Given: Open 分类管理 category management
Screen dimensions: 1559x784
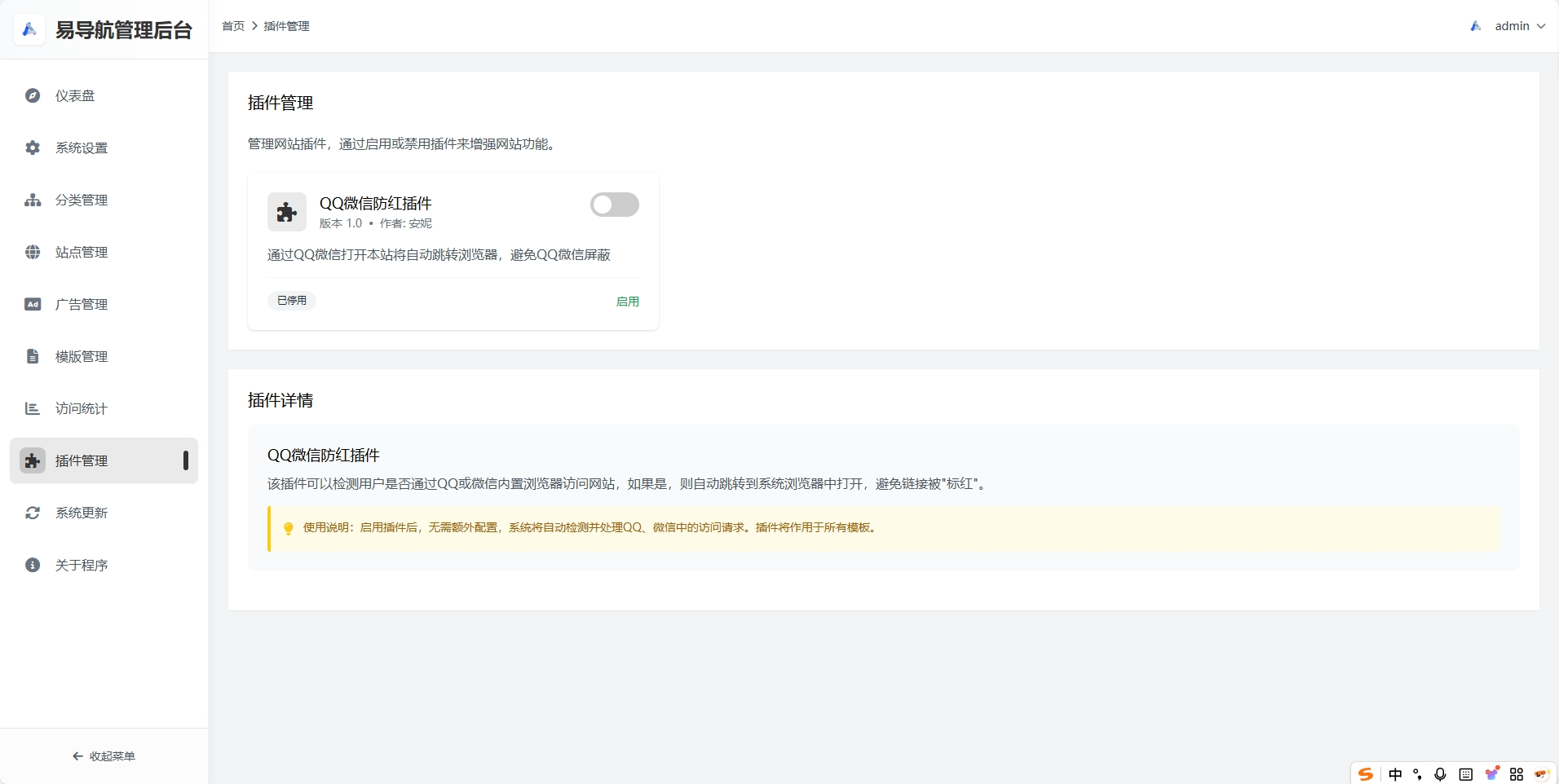Looking at the screenshot, I should coord(82,200).
